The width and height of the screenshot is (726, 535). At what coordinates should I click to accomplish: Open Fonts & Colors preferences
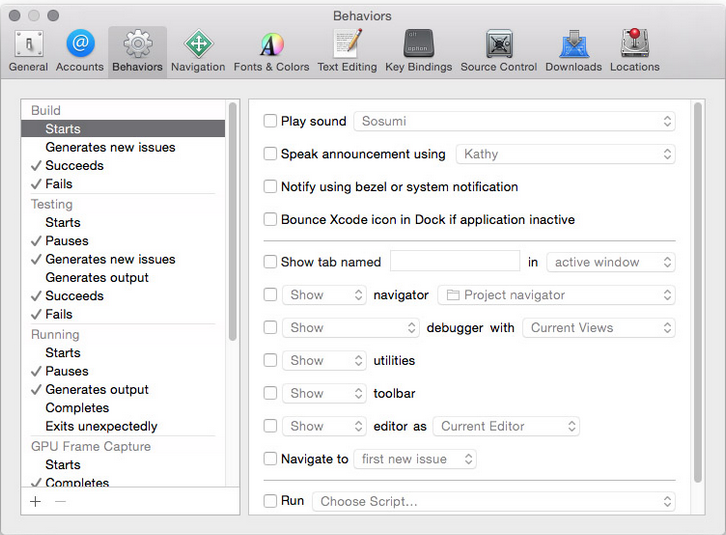271,51
